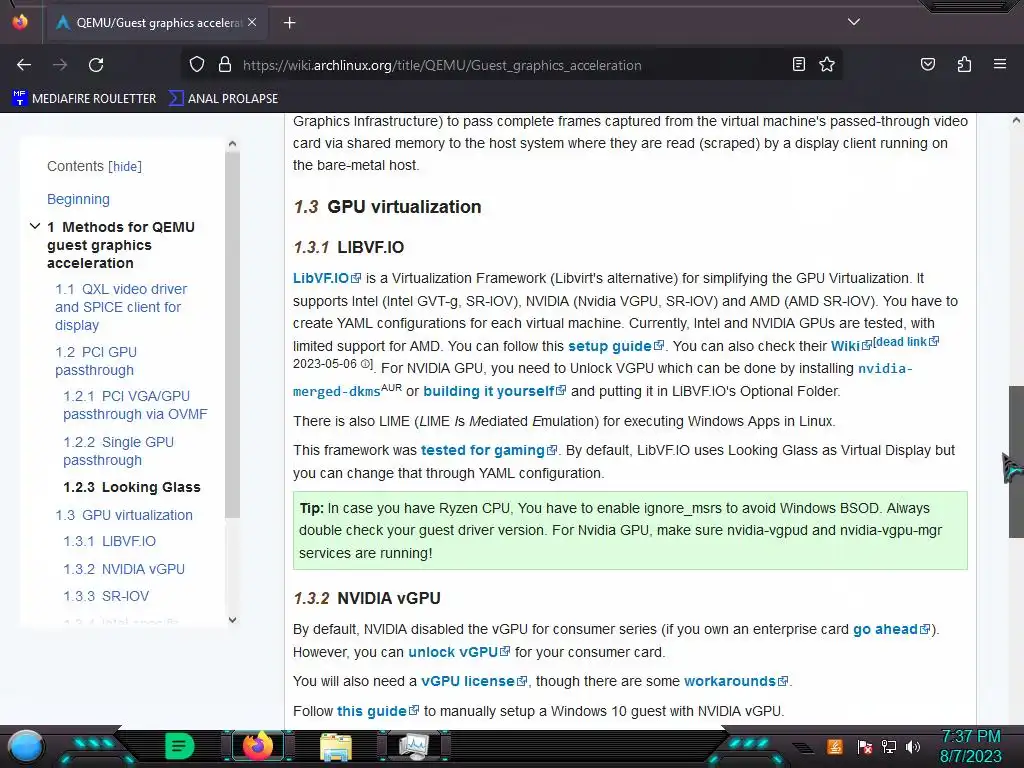This screenshot has height=768, width=1024.
Task: Jump to Beginning in contents
Action: (x=78, y=199)
